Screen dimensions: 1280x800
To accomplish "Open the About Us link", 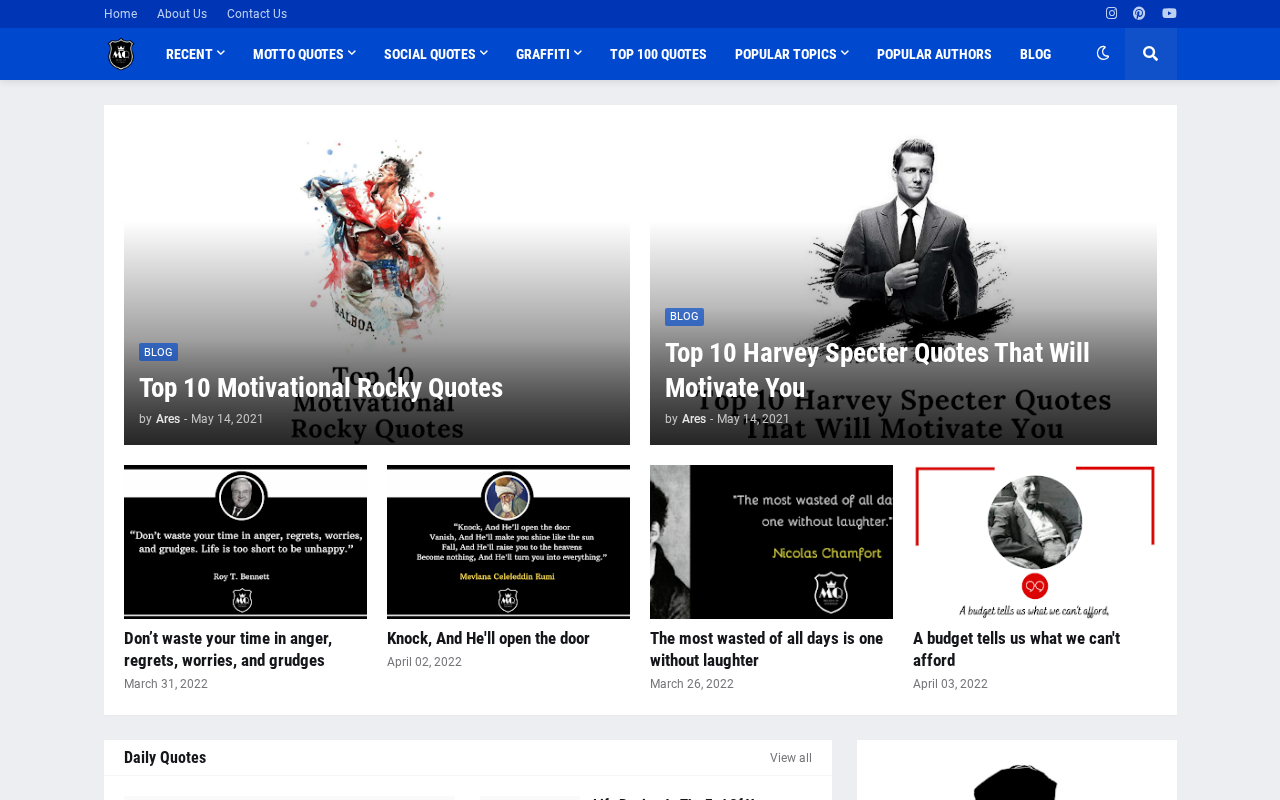I will (x=182, y=14).
